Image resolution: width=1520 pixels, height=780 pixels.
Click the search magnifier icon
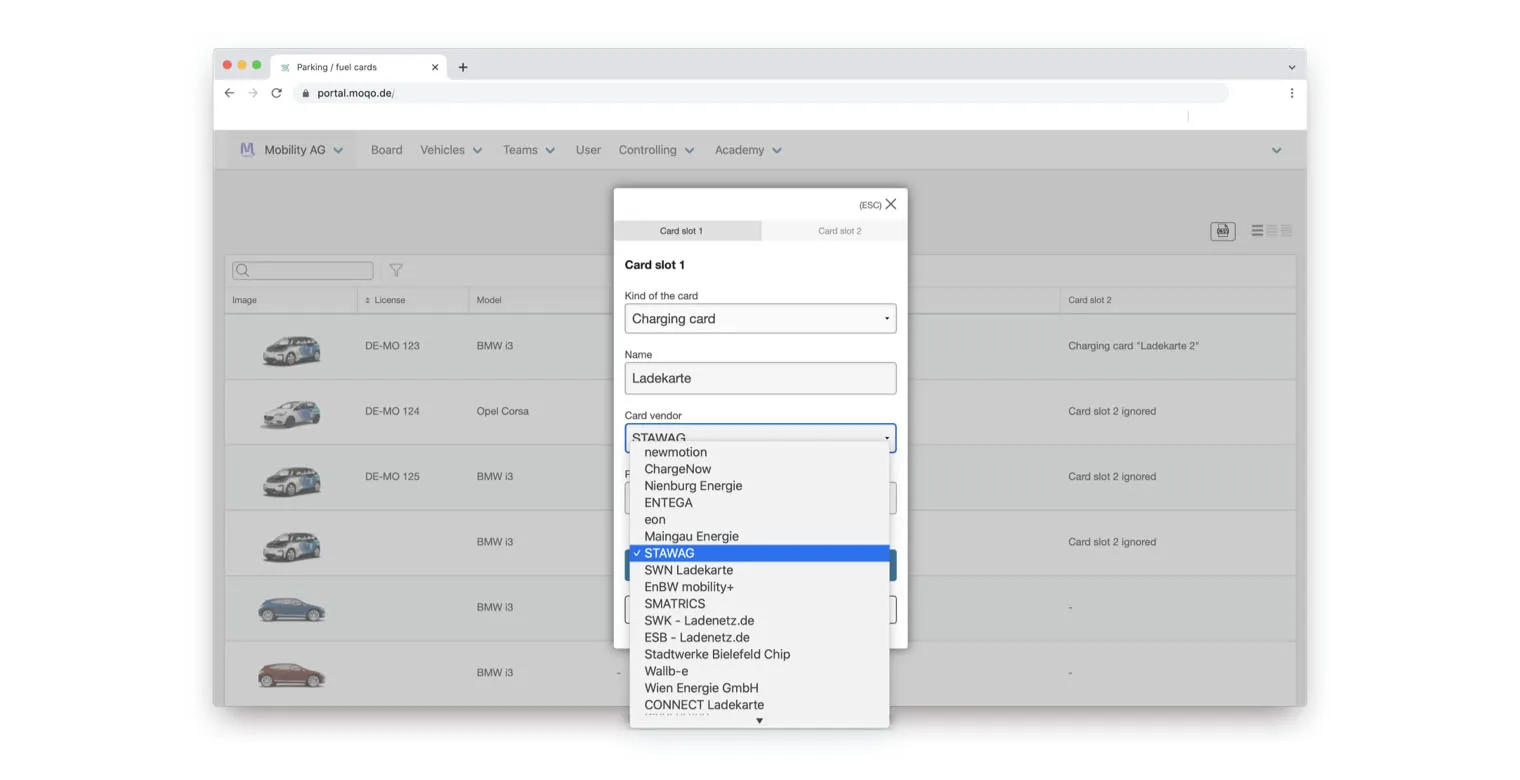pyautogui.click(x=242, y=271)
